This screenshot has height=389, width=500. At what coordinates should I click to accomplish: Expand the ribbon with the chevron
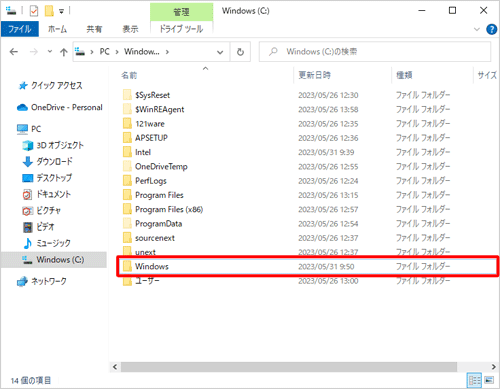pos(477,29)
